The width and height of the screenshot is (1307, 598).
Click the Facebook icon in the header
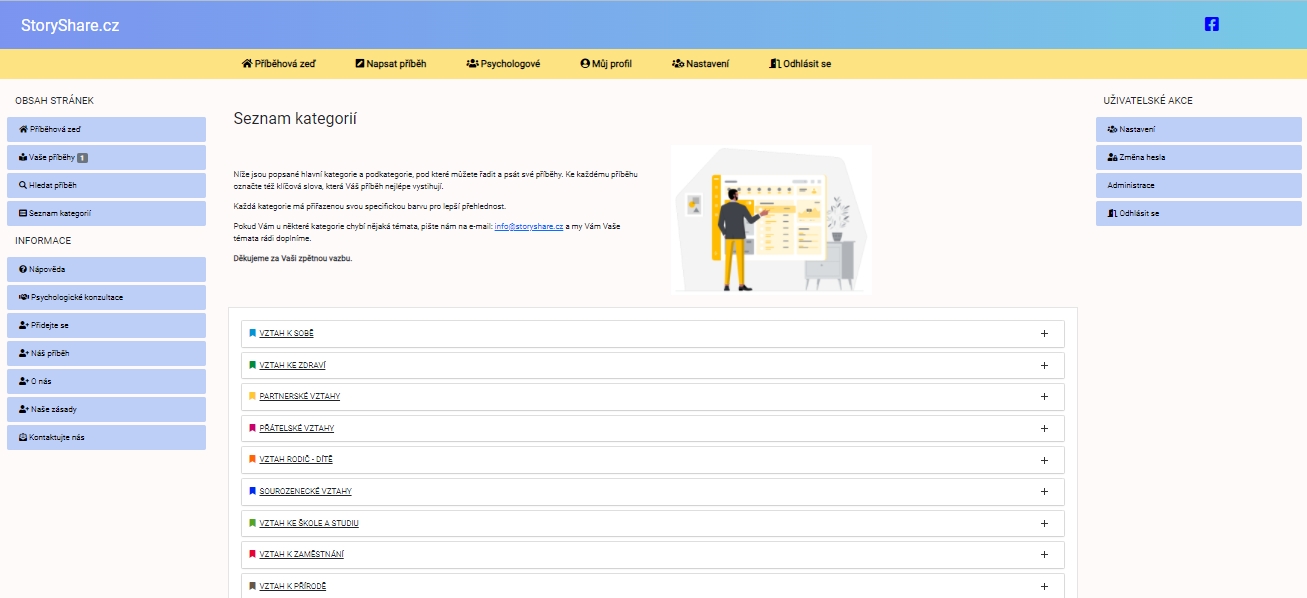point(1211,25)
